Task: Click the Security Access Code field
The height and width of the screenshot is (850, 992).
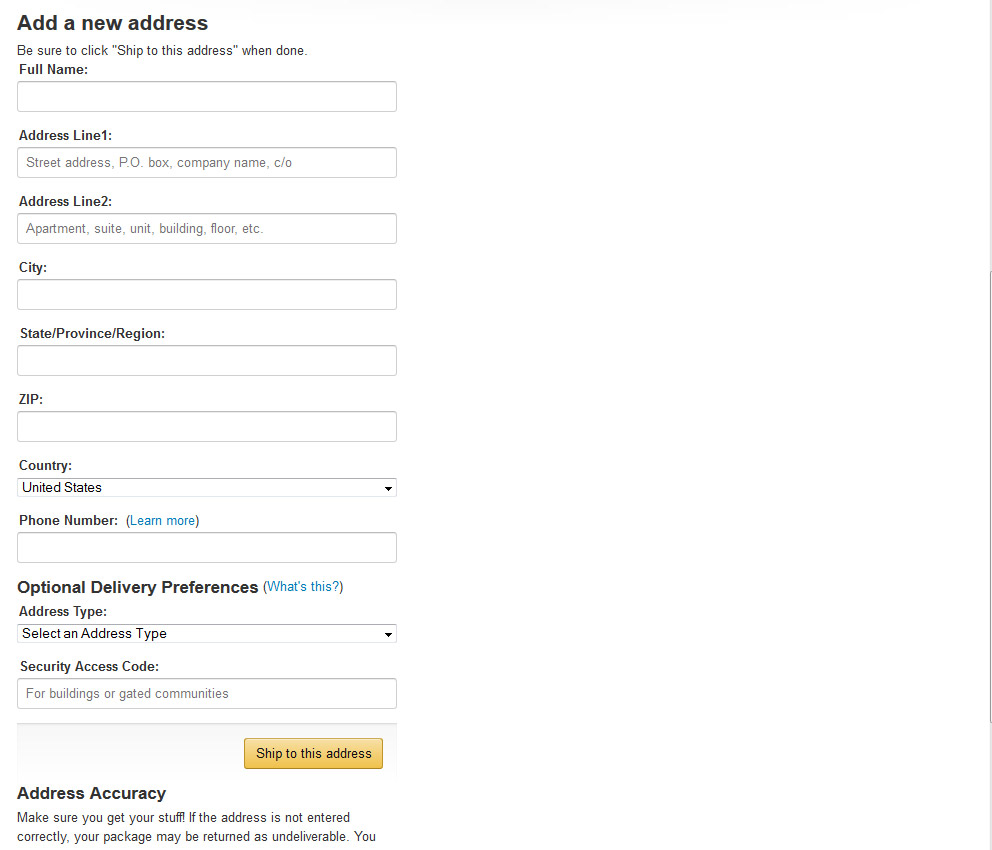Action: (206, 693)
